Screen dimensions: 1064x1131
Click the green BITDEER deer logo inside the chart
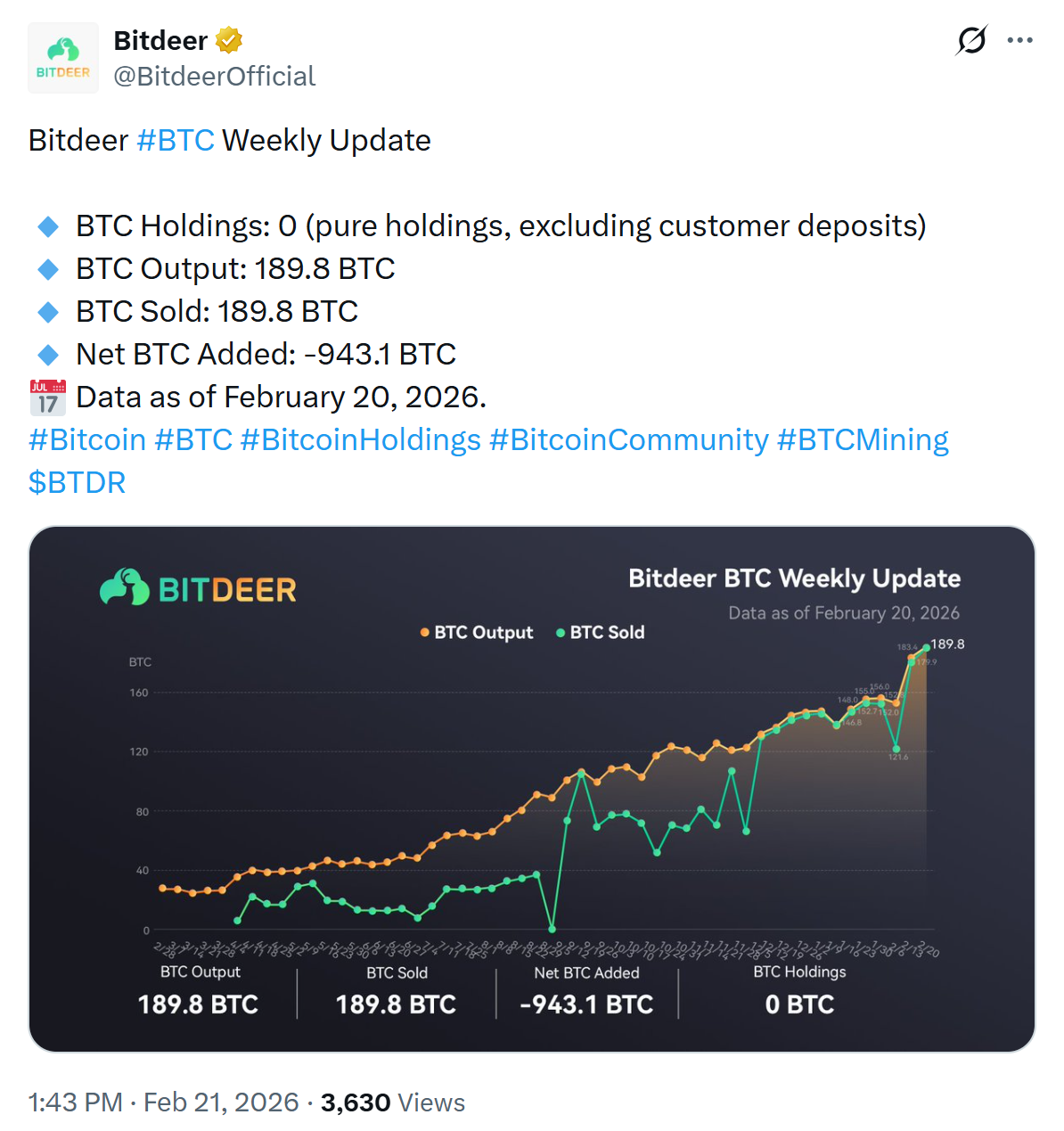point(126,587)
